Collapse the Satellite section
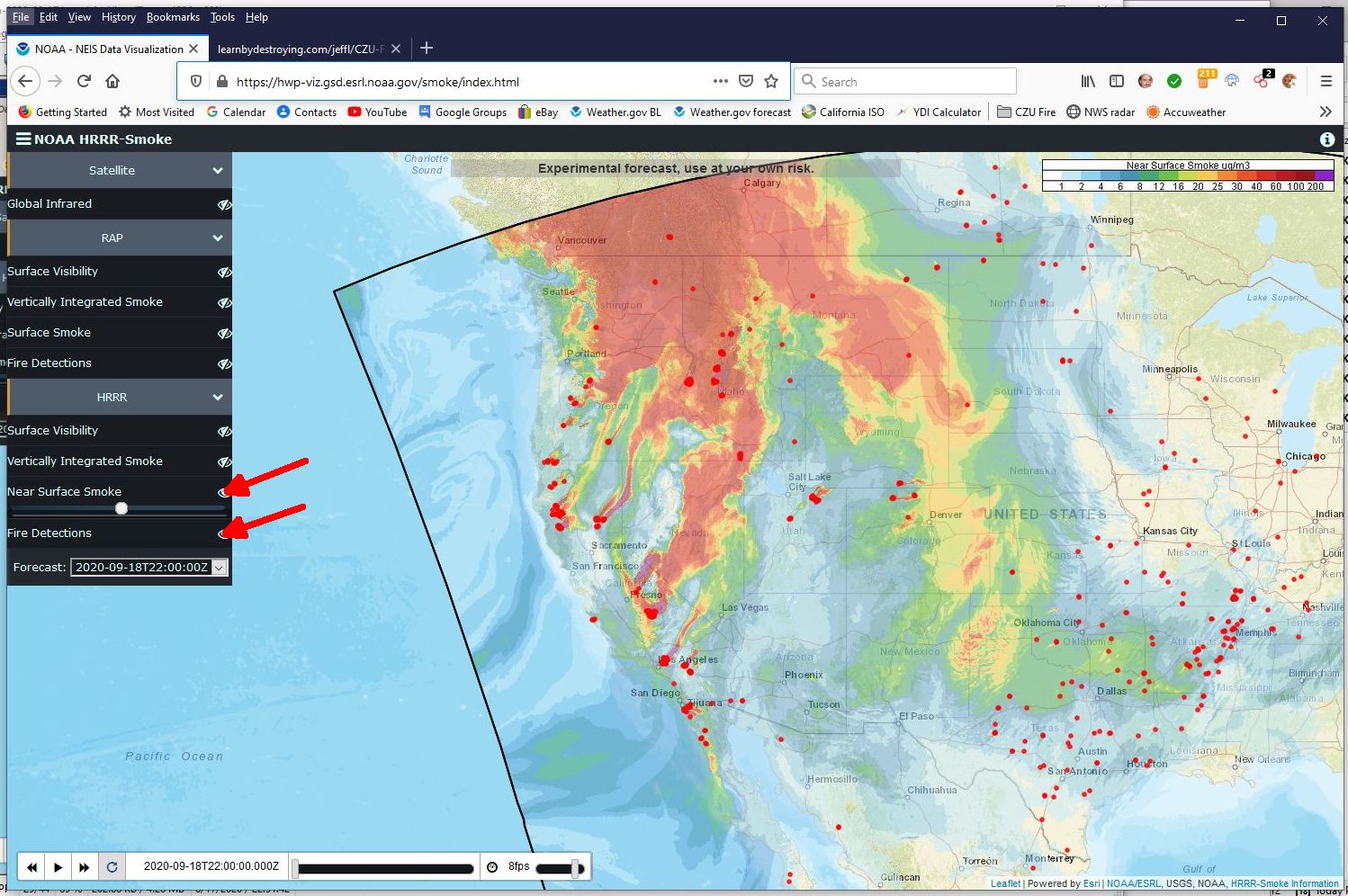The image size is (1348, 896). coord(218,170)
